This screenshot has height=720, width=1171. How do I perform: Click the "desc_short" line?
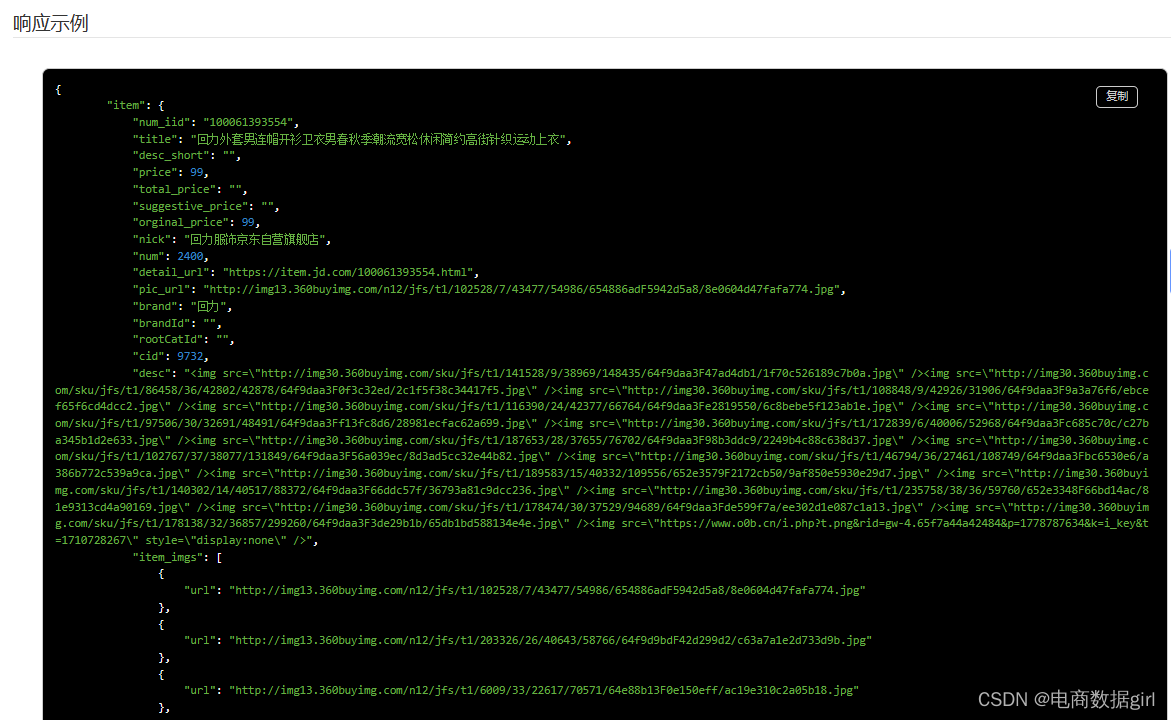[187, 155]
